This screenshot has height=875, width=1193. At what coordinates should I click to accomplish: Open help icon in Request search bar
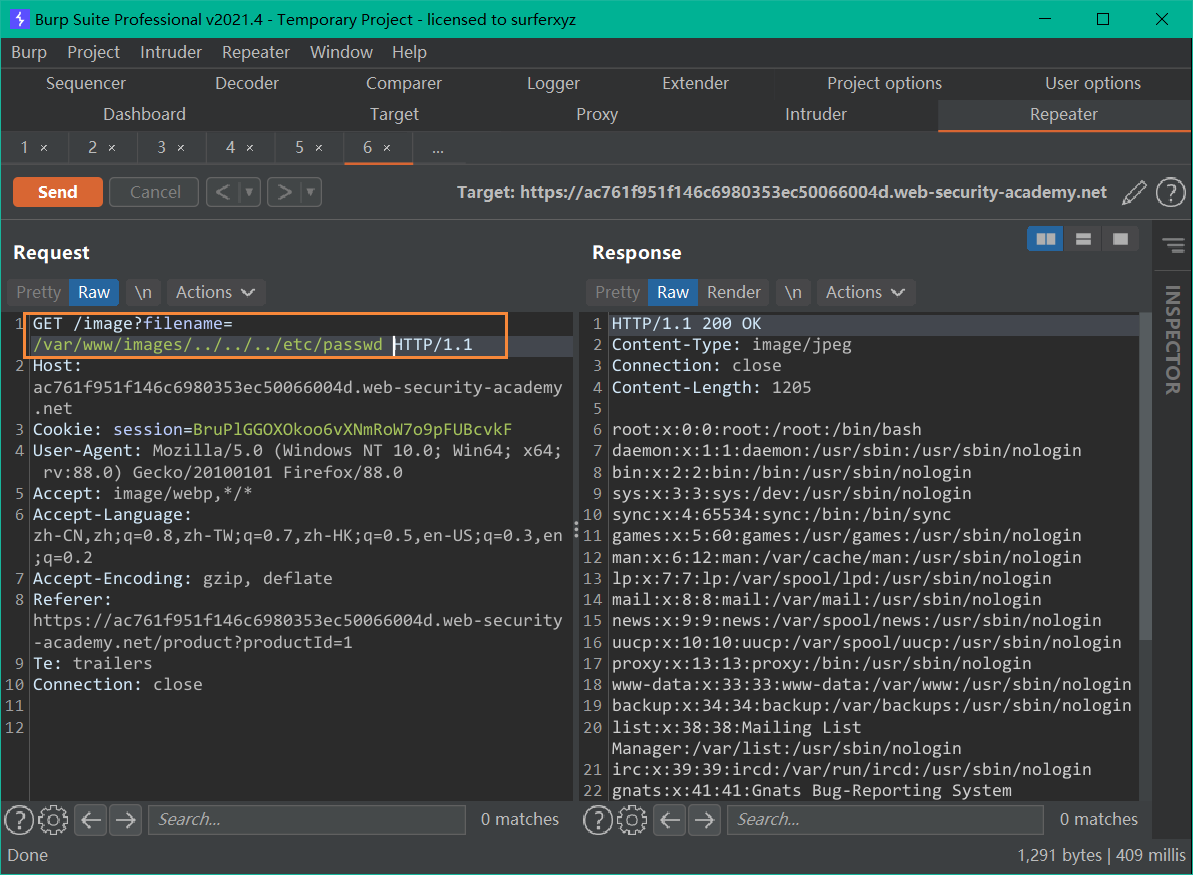pyautogui.click(x=19, y=819)
